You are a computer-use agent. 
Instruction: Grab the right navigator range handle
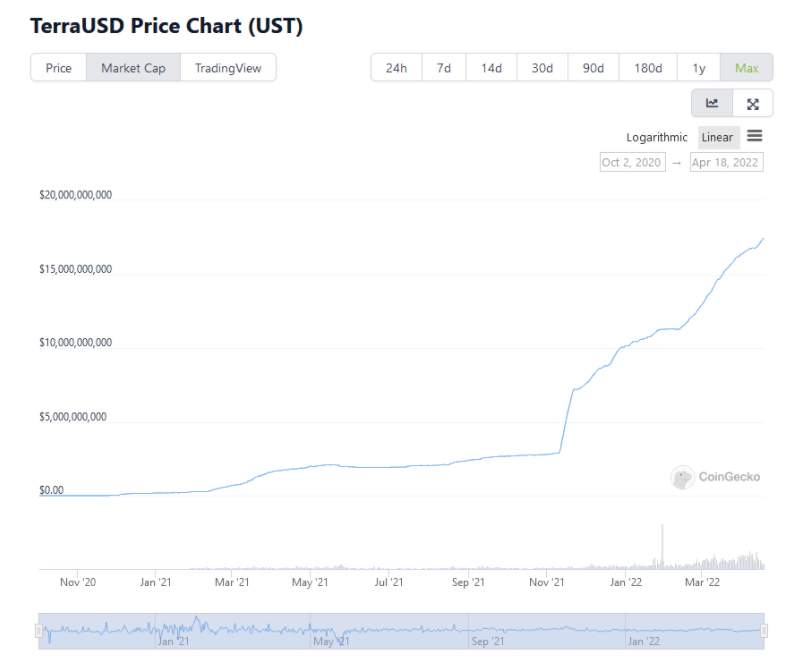point(764,631)
